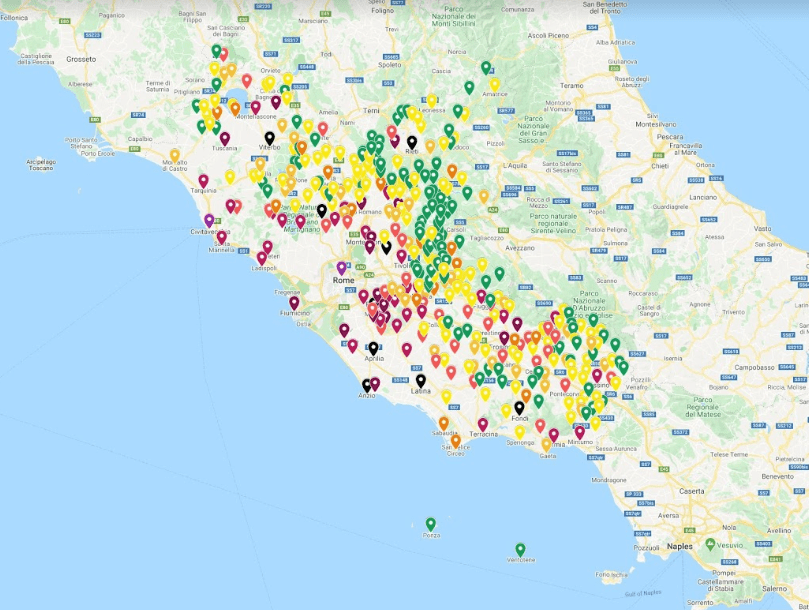Open the Vesuvio green landmark marker

click(x=710, y=544)
